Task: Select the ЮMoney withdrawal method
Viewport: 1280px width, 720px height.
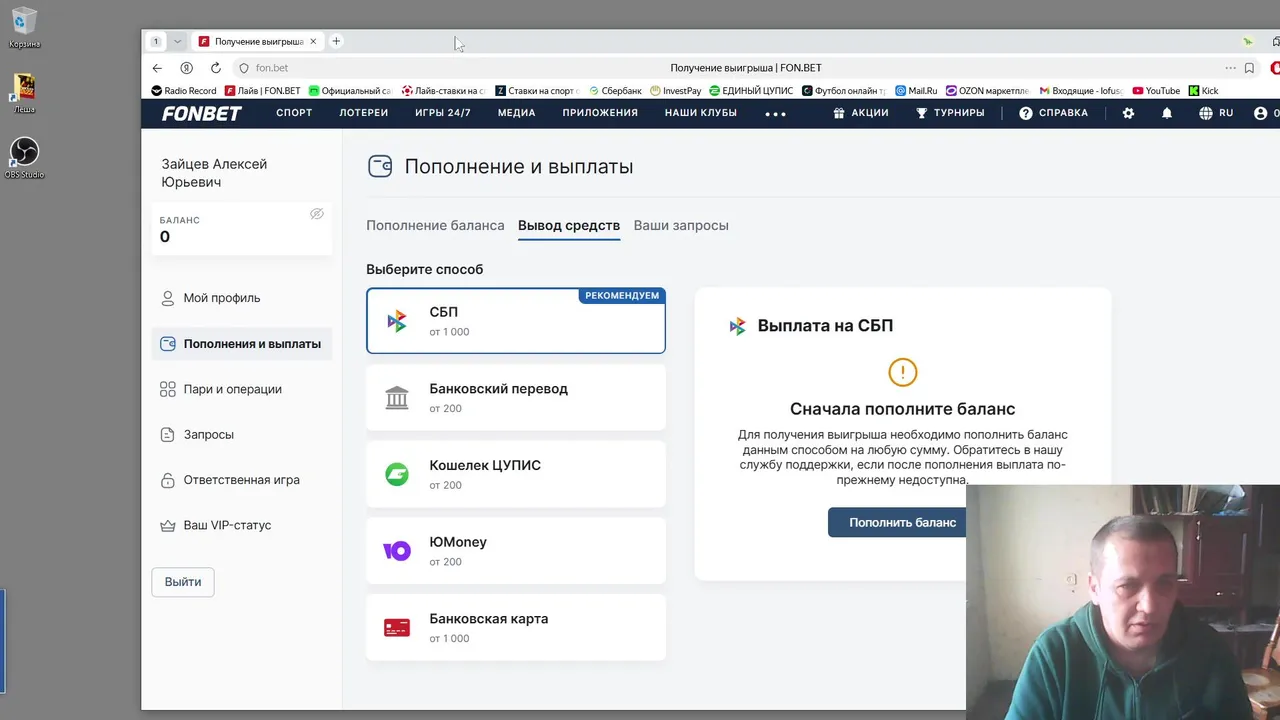Action: [x=516, y=550]
